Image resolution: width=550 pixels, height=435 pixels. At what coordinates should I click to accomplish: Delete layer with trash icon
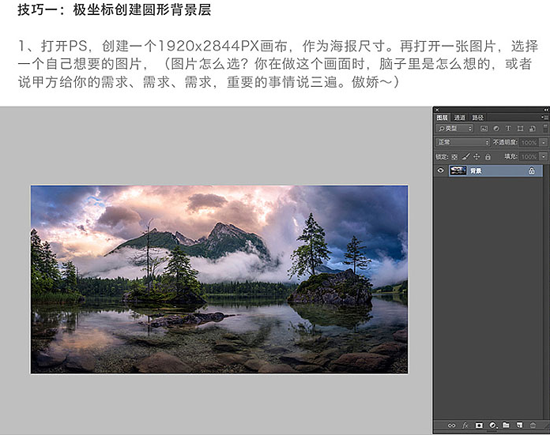(x=533, y=425)
